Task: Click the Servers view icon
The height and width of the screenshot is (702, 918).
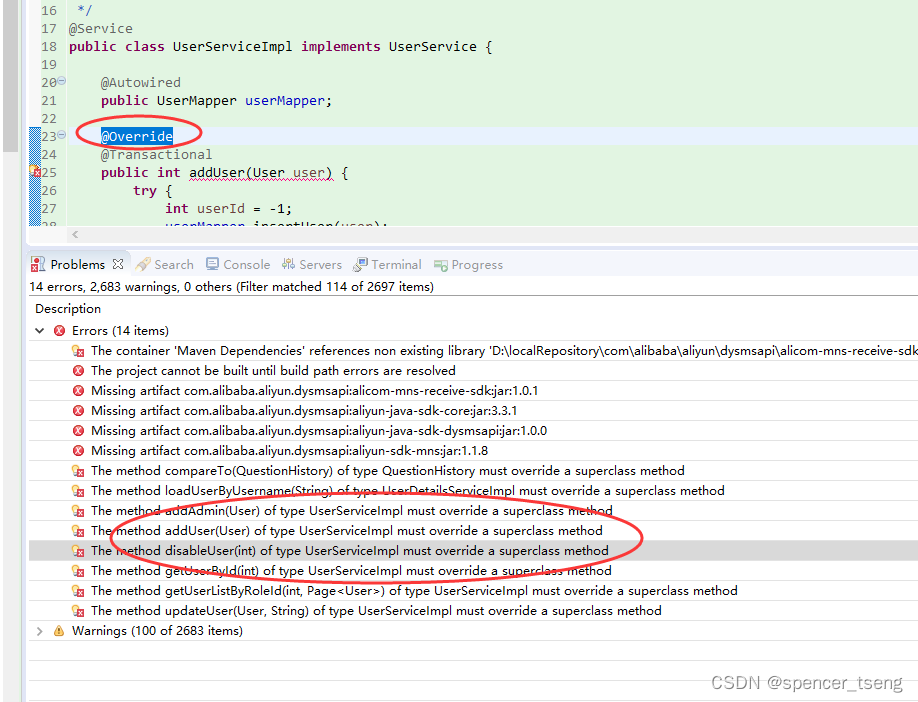Action: [x=286, y=264]
